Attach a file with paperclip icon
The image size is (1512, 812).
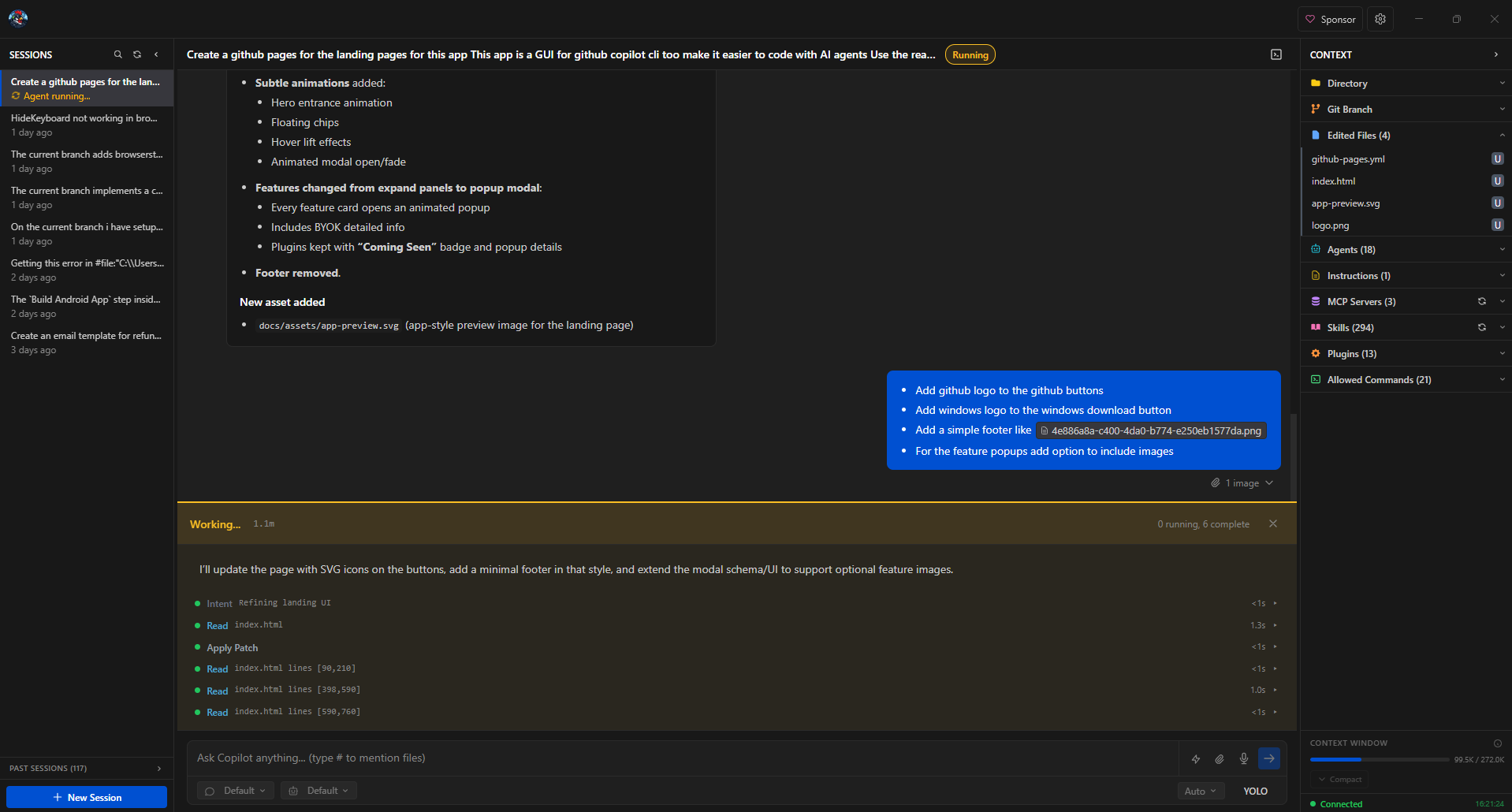click(1220, 758)
